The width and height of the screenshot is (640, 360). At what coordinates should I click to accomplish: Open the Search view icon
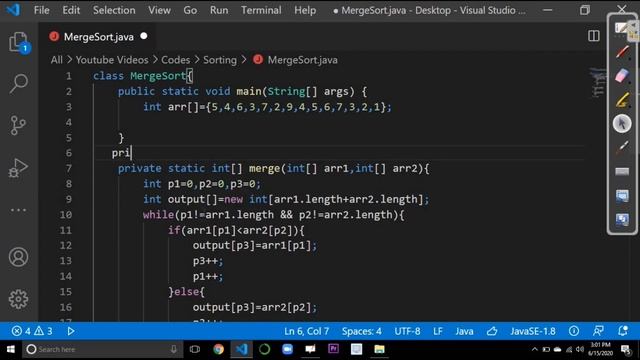[x=19, y=84]
